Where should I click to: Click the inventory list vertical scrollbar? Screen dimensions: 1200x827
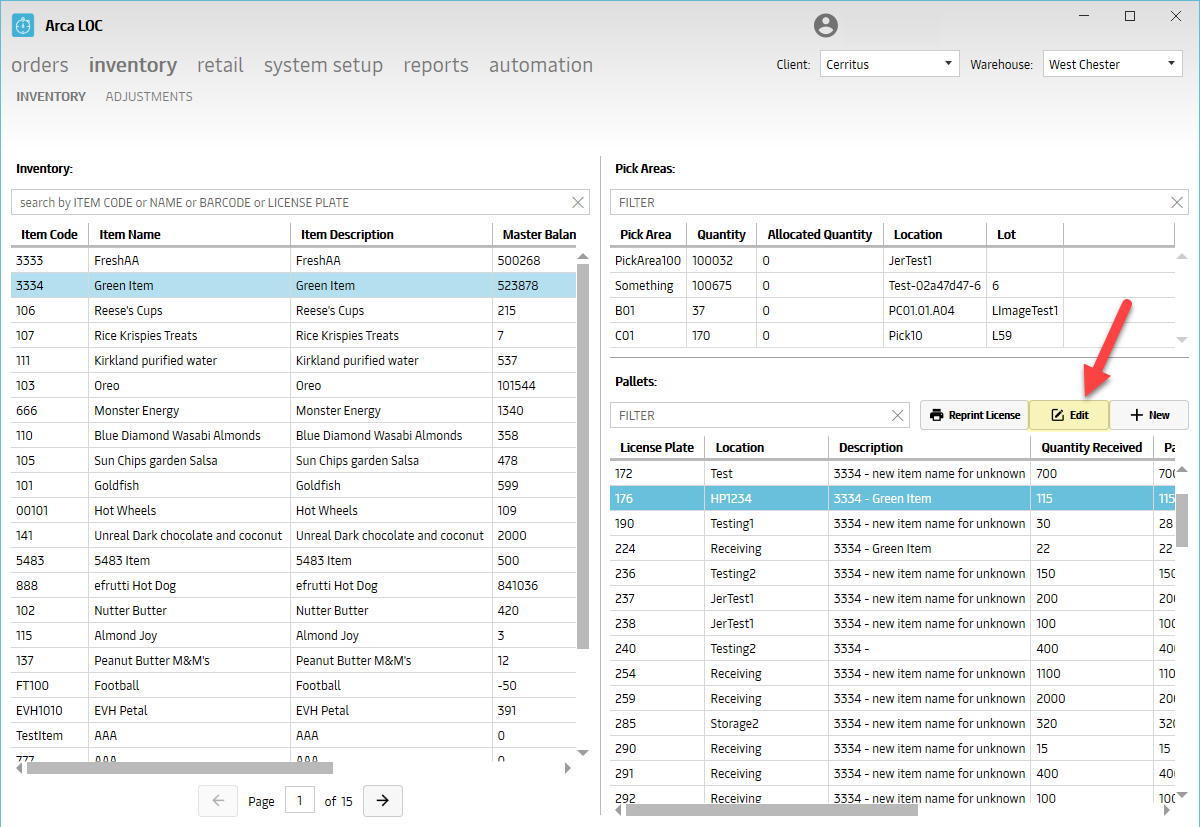click(583, 456)
